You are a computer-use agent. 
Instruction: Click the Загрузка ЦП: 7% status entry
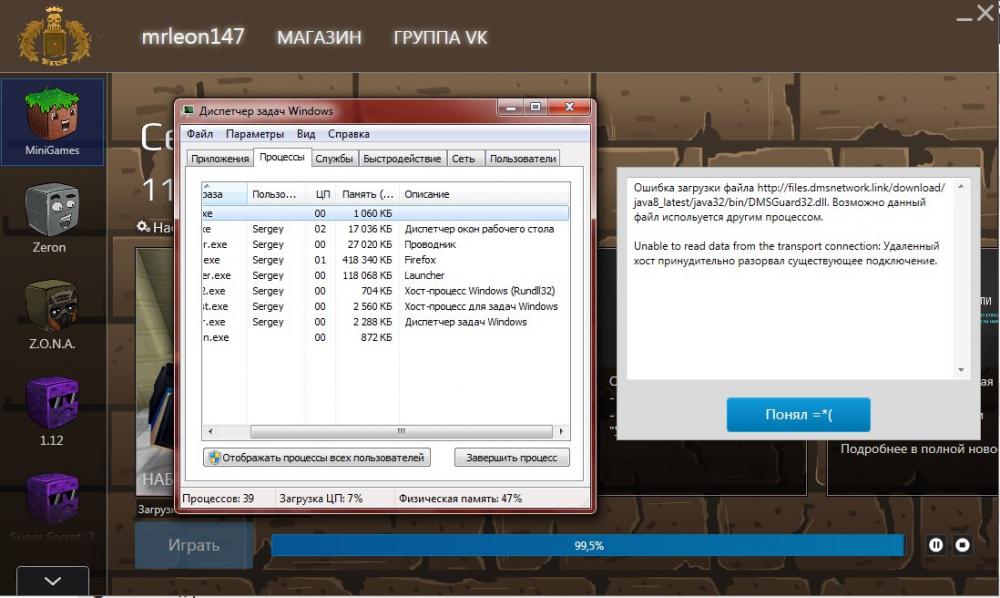[x=321, y=499]
